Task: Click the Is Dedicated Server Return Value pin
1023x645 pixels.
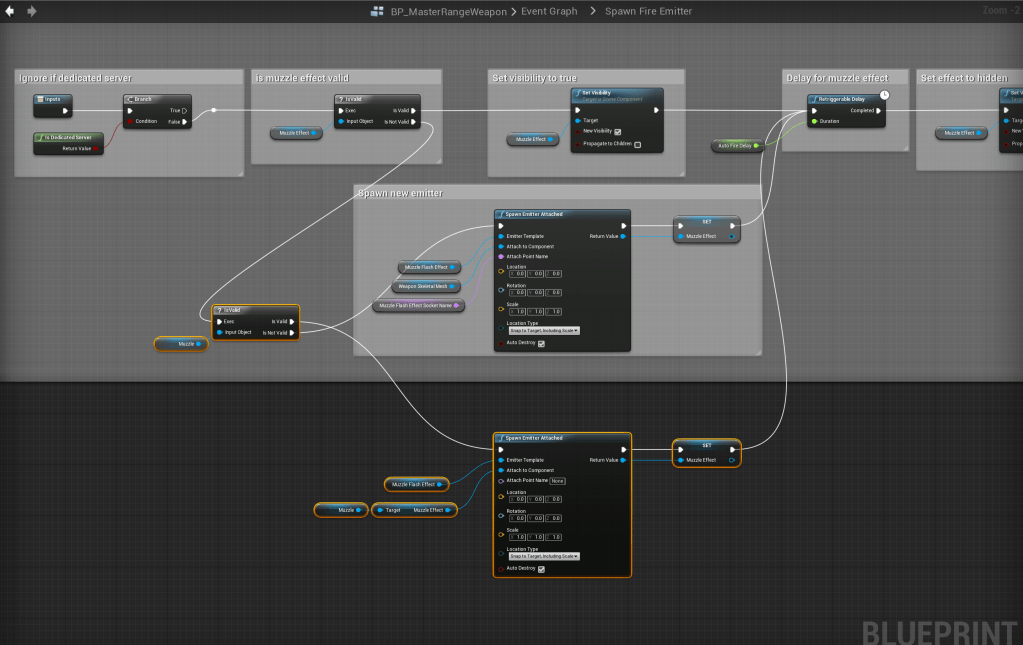Action: tap(96, 148)
